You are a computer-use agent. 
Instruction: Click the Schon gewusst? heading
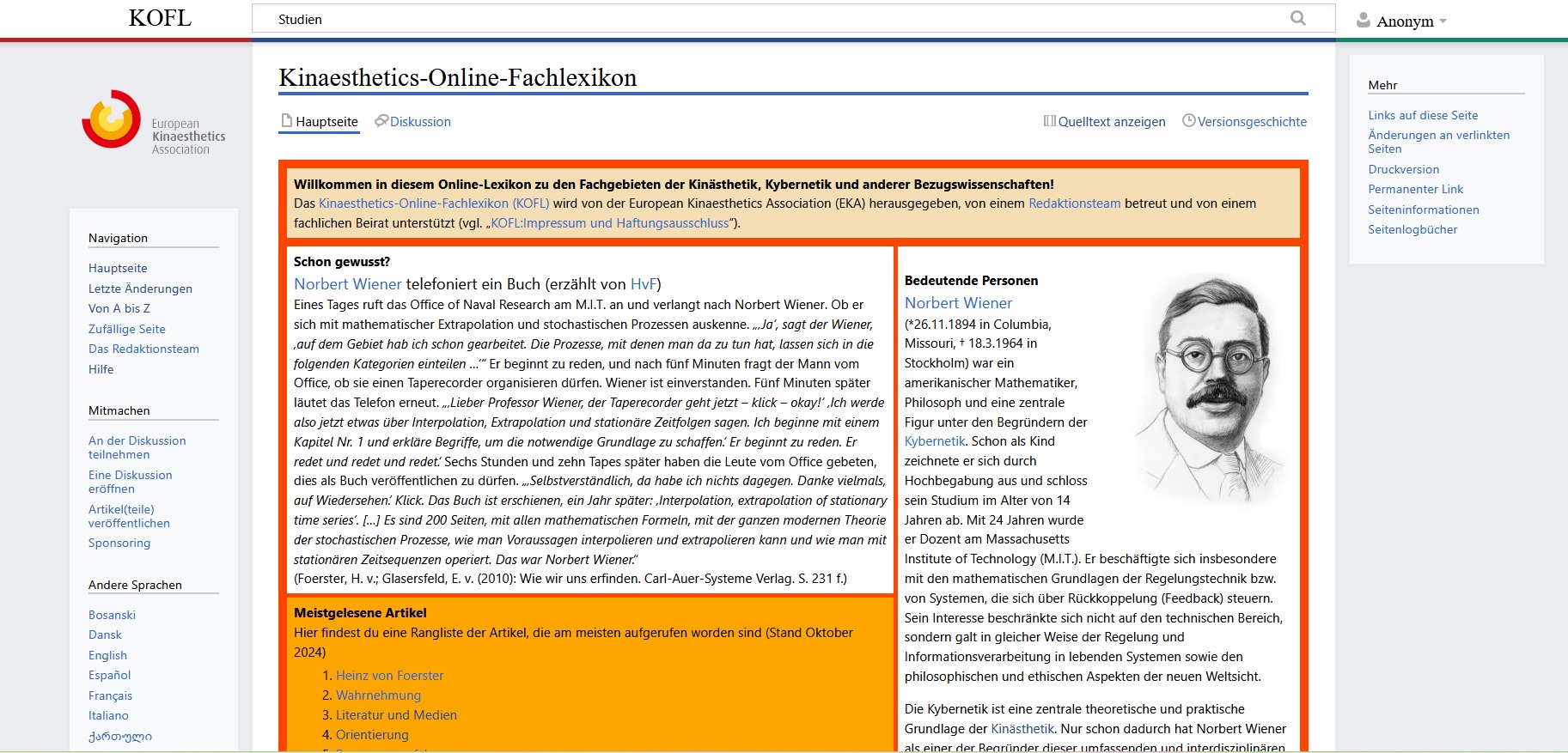click(x=342, y=262)
